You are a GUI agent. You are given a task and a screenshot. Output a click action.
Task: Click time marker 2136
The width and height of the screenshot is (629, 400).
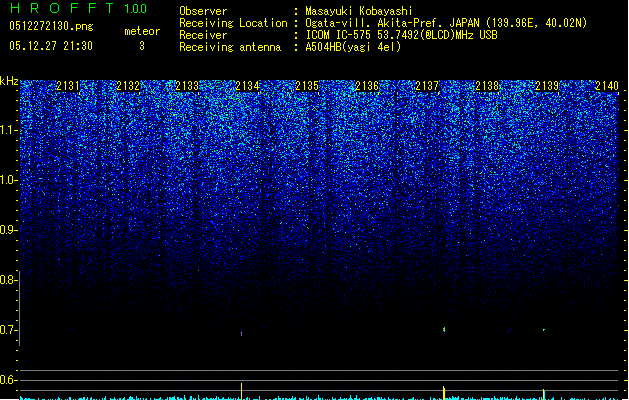(x=367, y=85)
